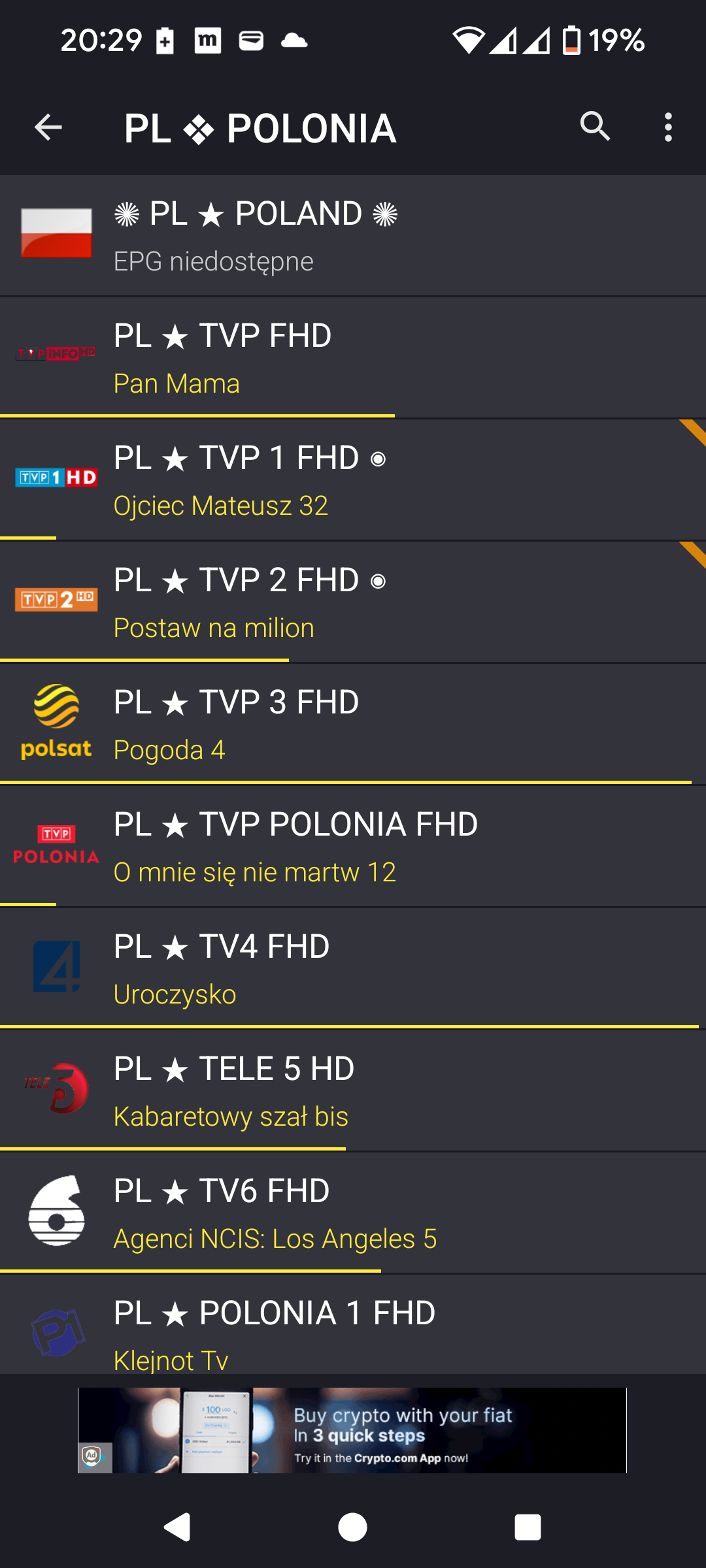Image resolution: width=706 pixels, height=1568 pixels.
Task: Open Agenci NCIS: Los Angeles 5
Action: (275, 1239)
